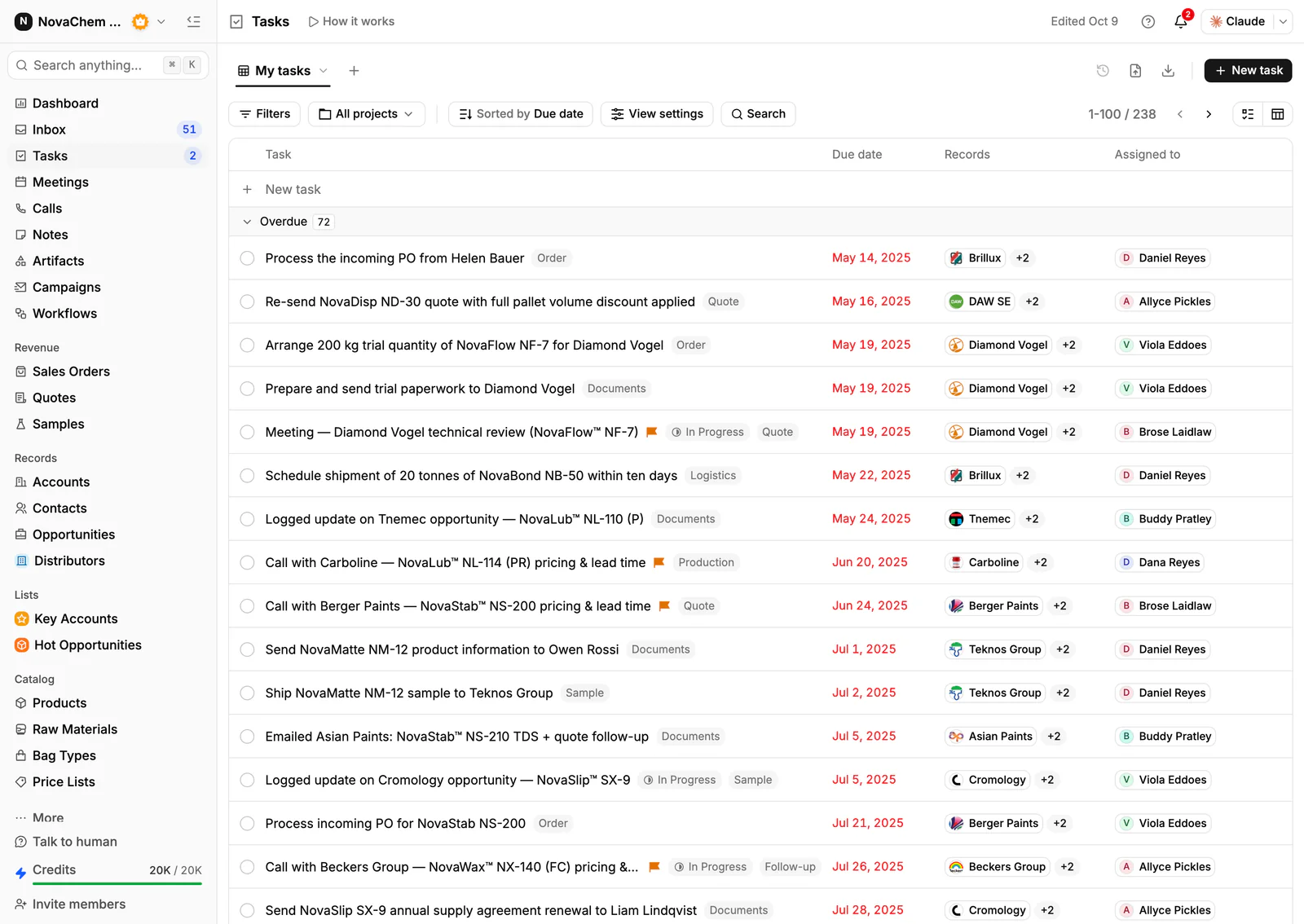1304x924 pixels.
Task: Collapse the sidebar with the panel icon
Action: click(x=193, y=22)
